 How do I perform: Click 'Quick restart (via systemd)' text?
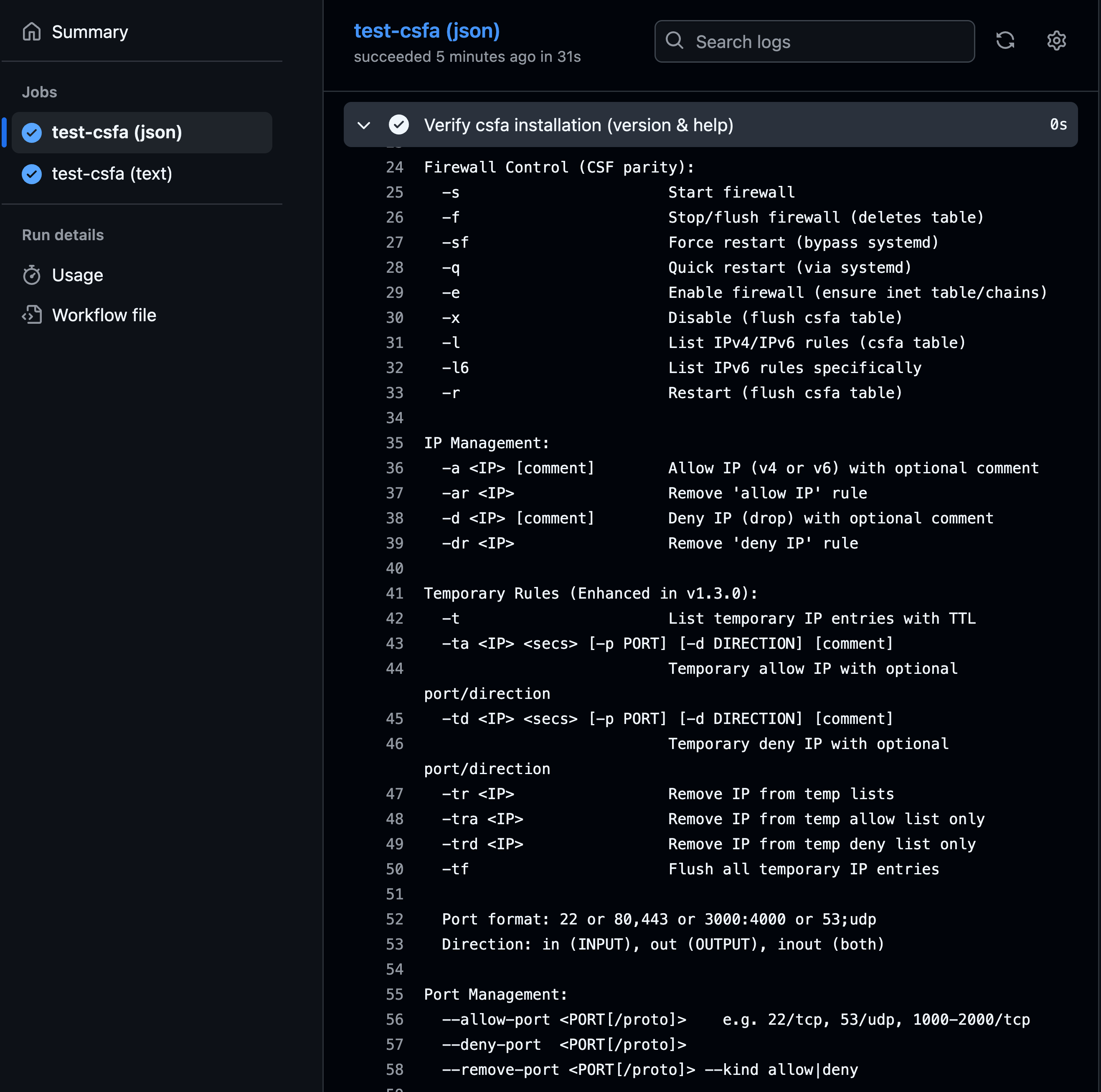click(790, 267)
